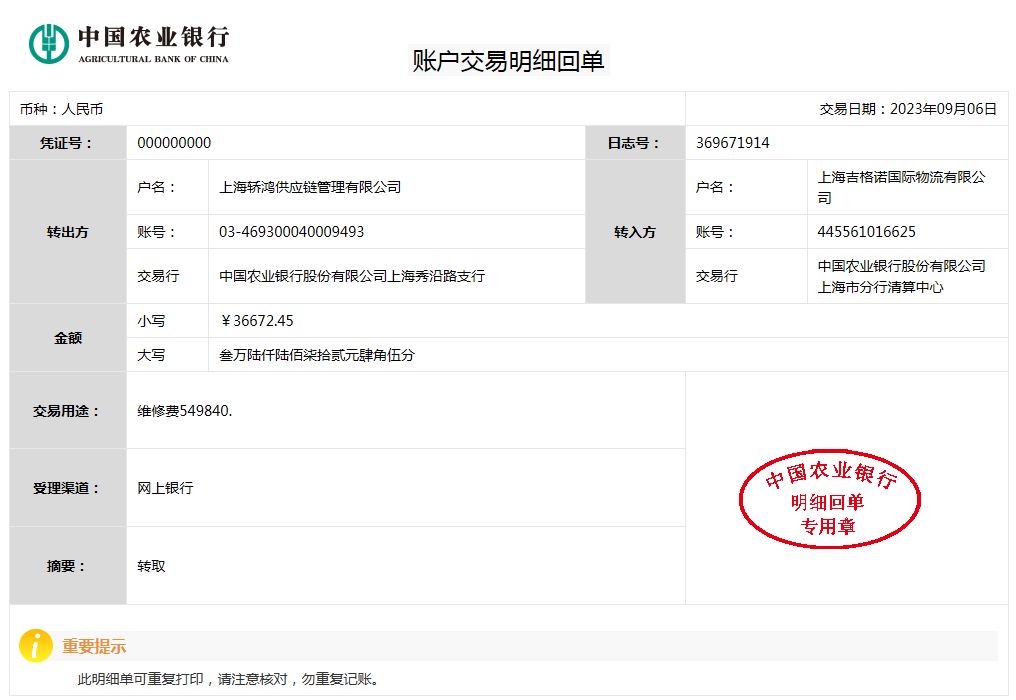Select payee account number 445561016625

point(866,232)
